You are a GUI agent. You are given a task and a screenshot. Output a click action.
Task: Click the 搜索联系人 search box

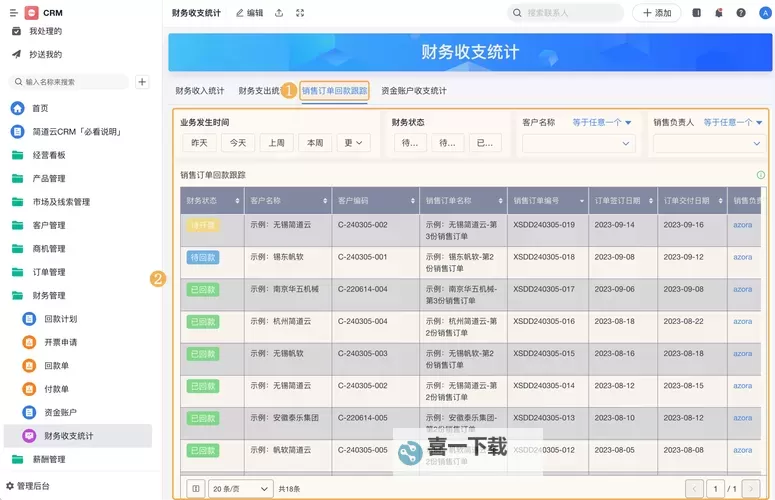(x=565, y=13)
